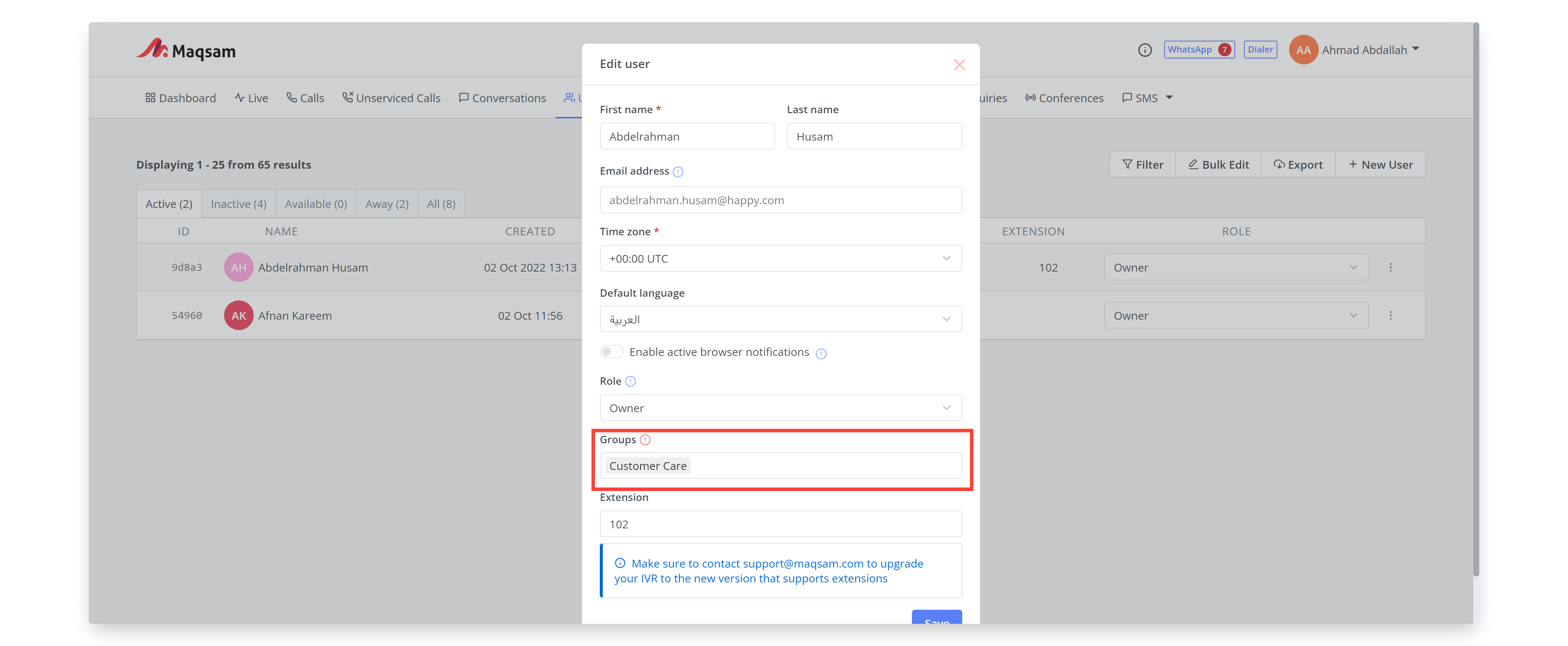Image resolution: width=1568 pixels, height=646 pixels.
Task: Click the New User button
Action: click(1381, 164)
